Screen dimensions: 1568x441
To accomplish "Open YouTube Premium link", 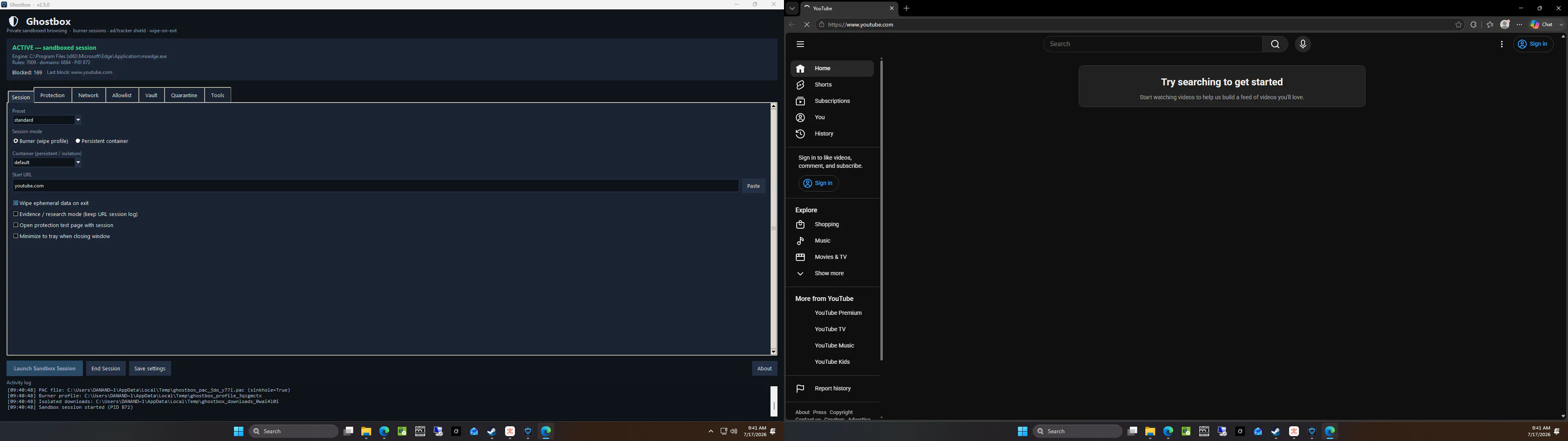I will click(x=837, y=313).
